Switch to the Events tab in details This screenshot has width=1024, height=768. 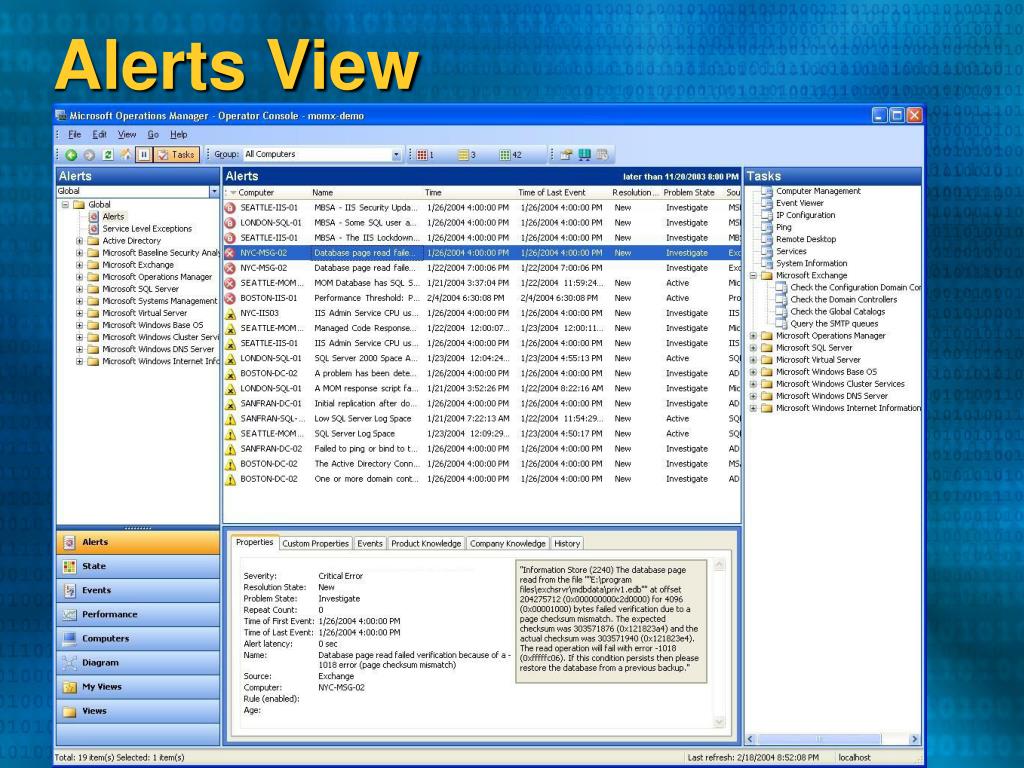point(370,543)
